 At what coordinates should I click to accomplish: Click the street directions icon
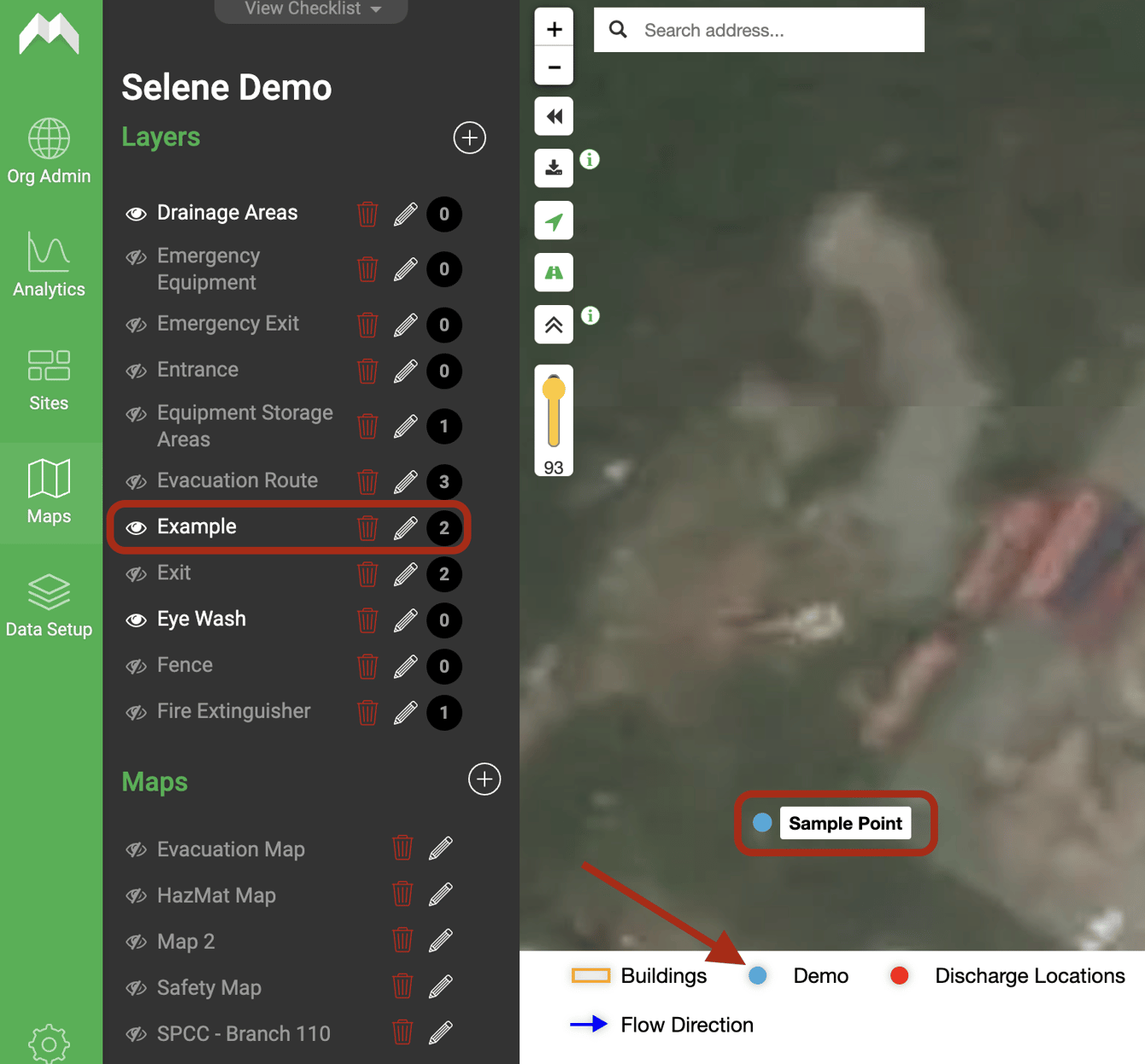(553, 272)
